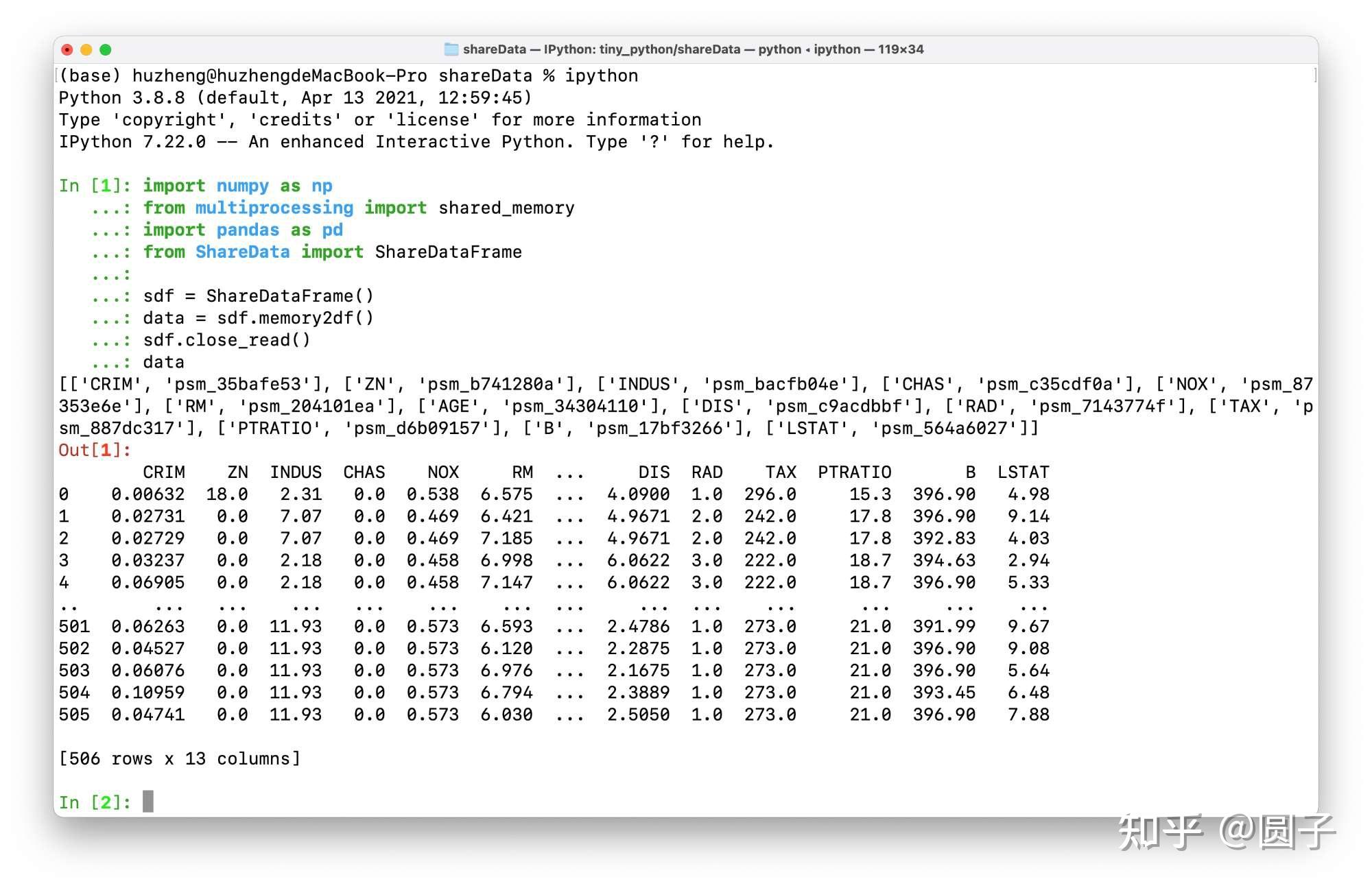1372x888 pixels.
Task: Click the line 'sdf.close_read()'
Action: [226, 340]
